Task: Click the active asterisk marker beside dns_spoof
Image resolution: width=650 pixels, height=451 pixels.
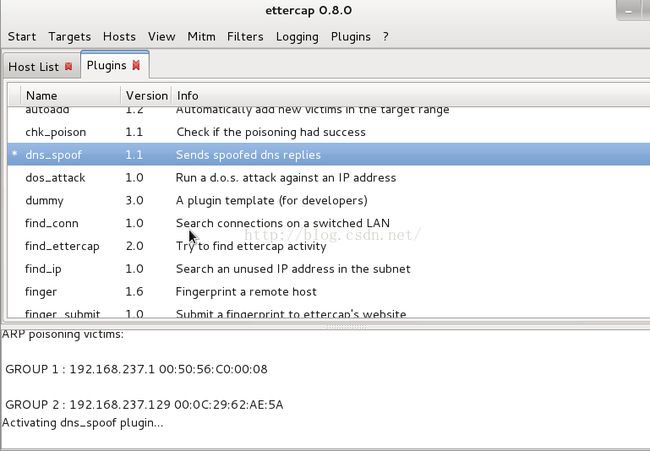Action: [15, 154]
